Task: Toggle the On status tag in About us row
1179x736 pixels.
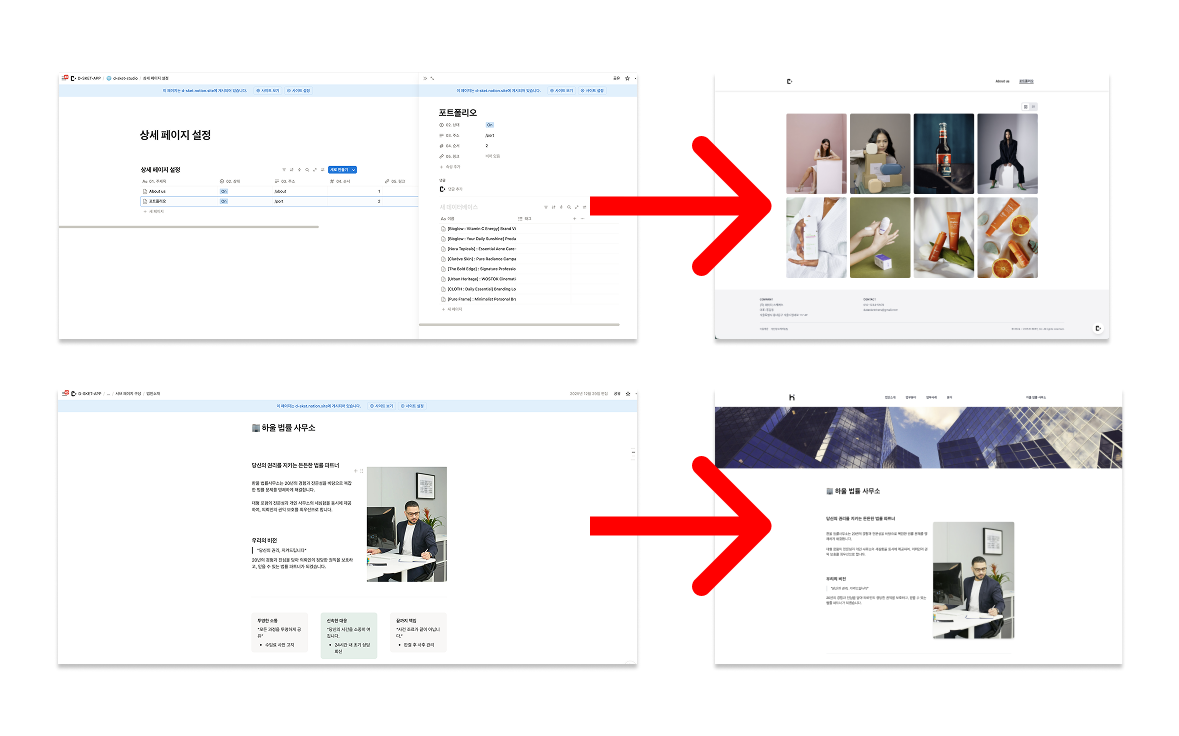Action: click(x=224, y=190)
